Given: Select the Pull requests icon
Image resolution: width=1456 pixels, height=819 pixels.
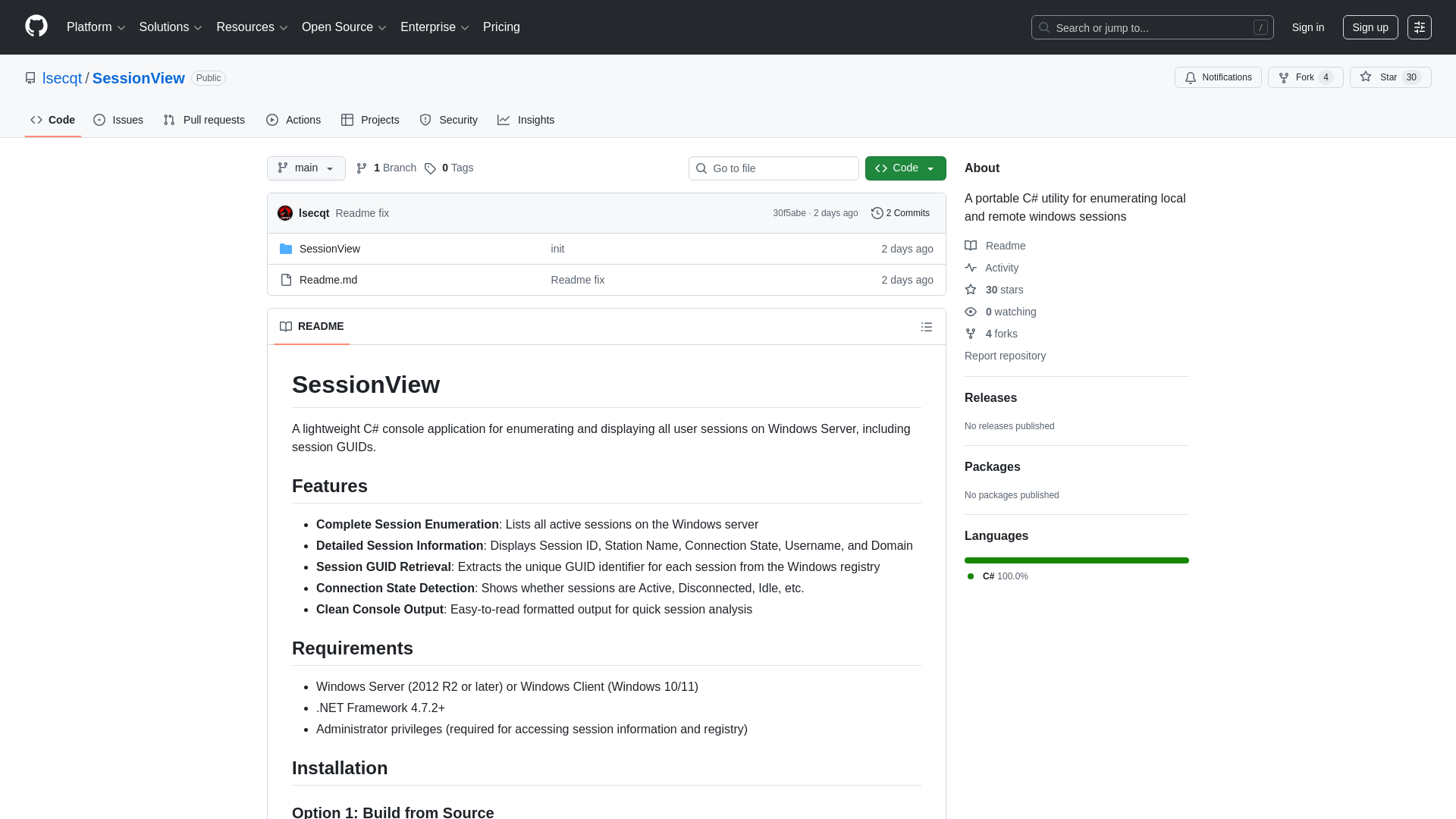Looking at the screenshot, I should 168,120.
